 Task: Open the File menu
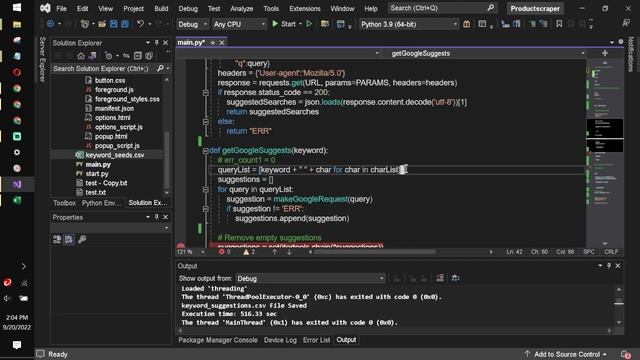coord(61,8)
